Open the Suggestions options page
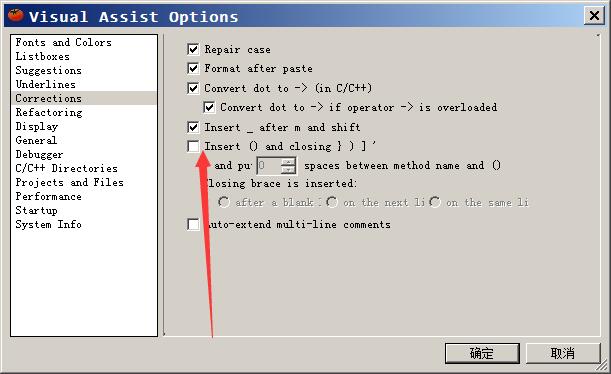The height and width of the screenshot is (374, 611). (49, 70)
